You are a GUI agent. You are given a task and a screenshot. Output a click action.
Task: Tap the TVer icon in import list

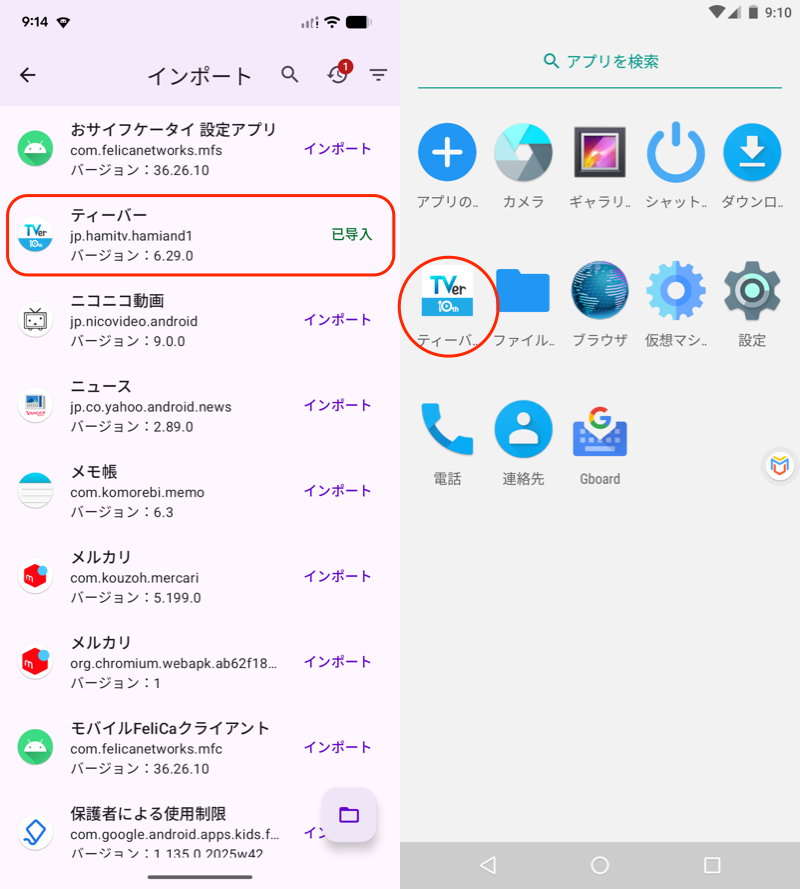click(35, 235)
